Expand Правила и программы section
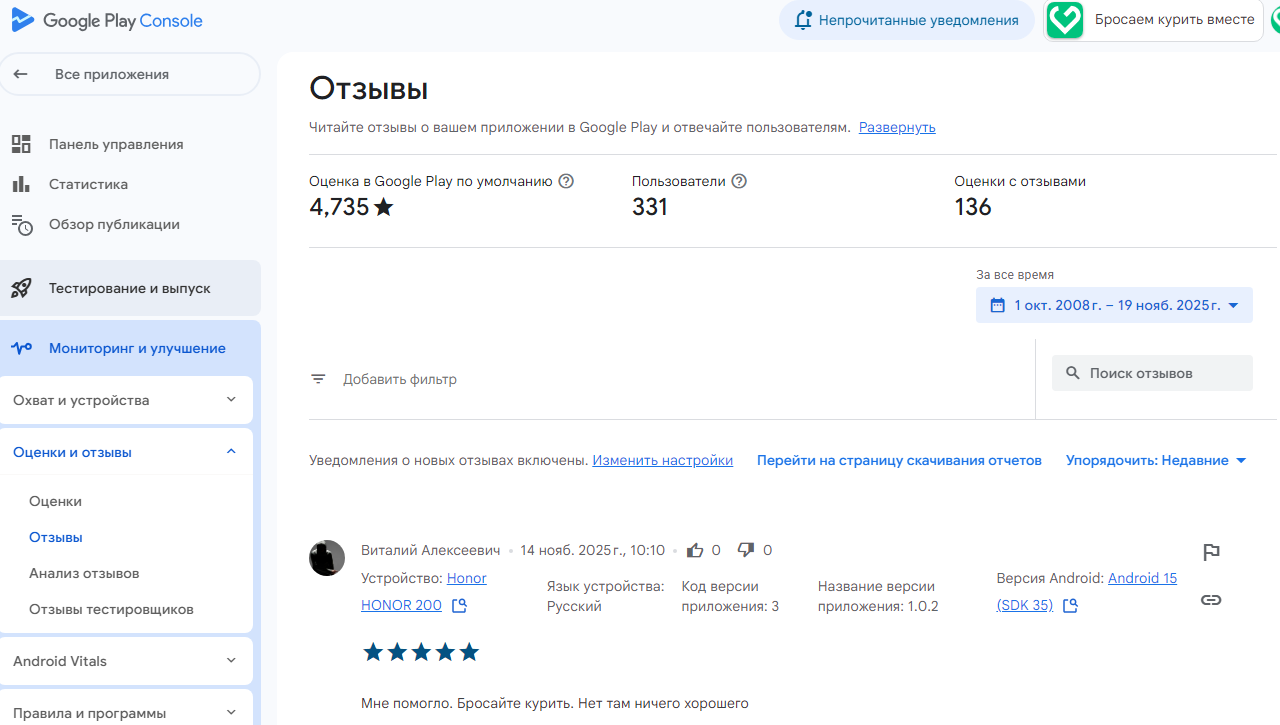 tap(126, 708)
